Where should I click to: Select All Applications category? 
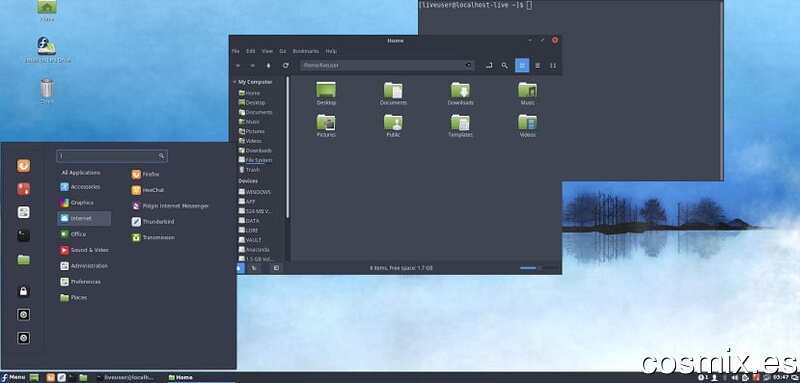81,173
